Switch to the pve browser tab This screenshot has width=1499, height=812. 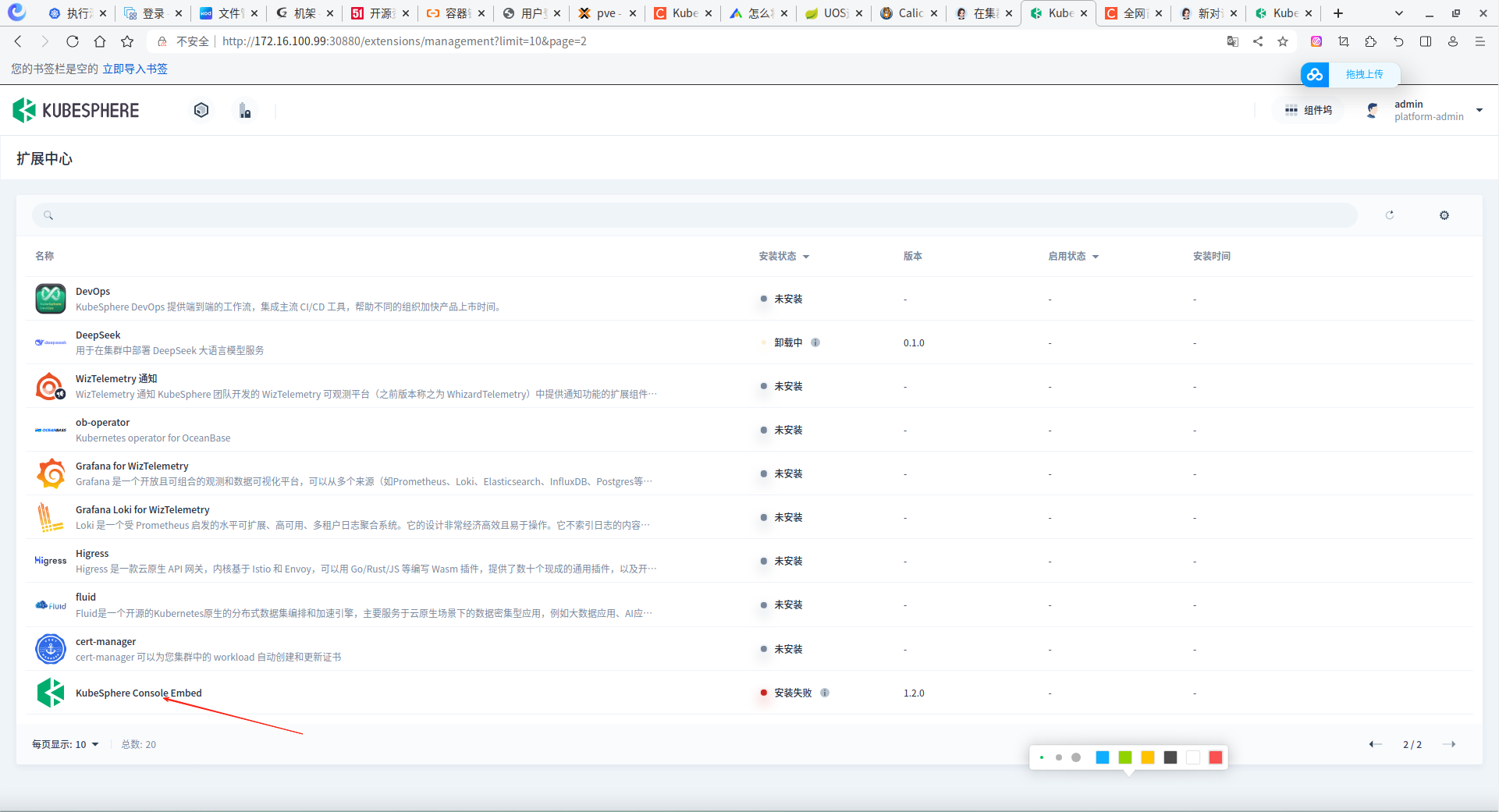[x=606, y=13]
